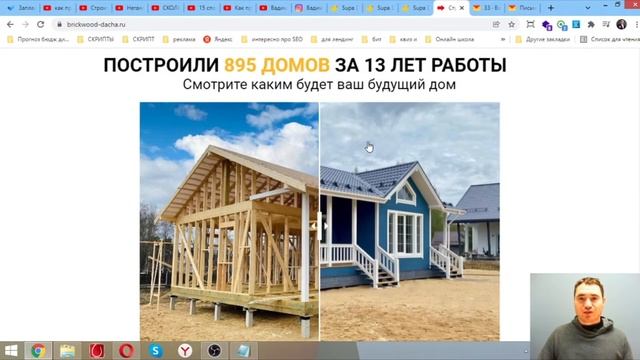Show hidden bookmarks via the » chevron
Image resolution: width=640 pixels, height=360 pixels.
click(503, 39)
